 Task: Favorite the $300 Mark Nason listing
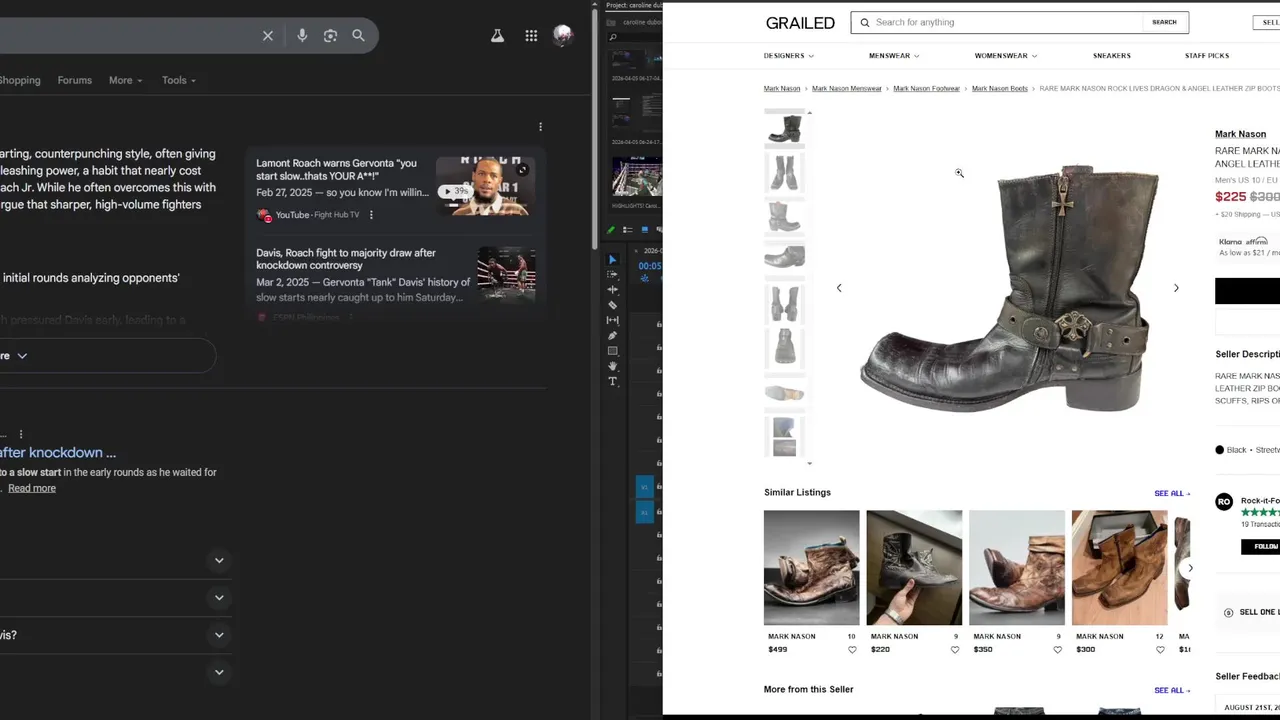(1160, 650)
